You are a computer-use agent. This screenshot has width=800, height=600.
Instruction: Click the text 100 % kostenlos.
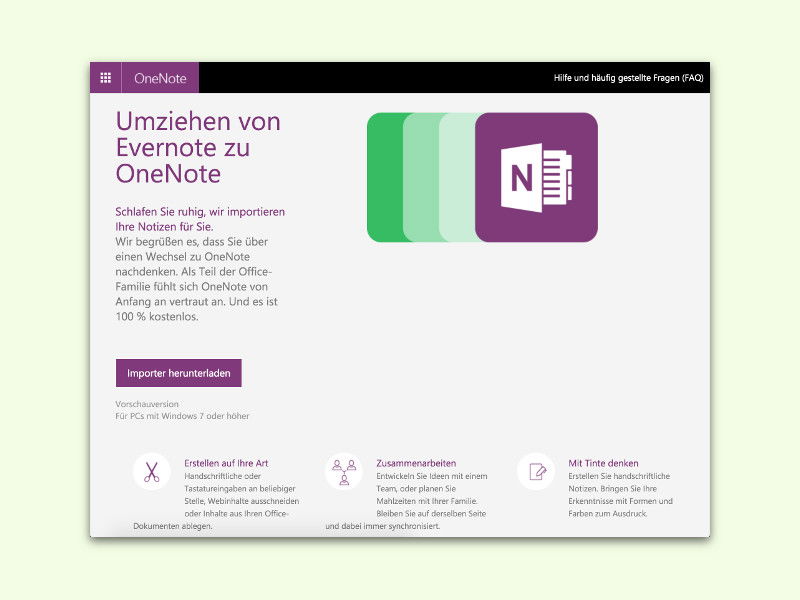pyautogui.click(x=157, y=316)
